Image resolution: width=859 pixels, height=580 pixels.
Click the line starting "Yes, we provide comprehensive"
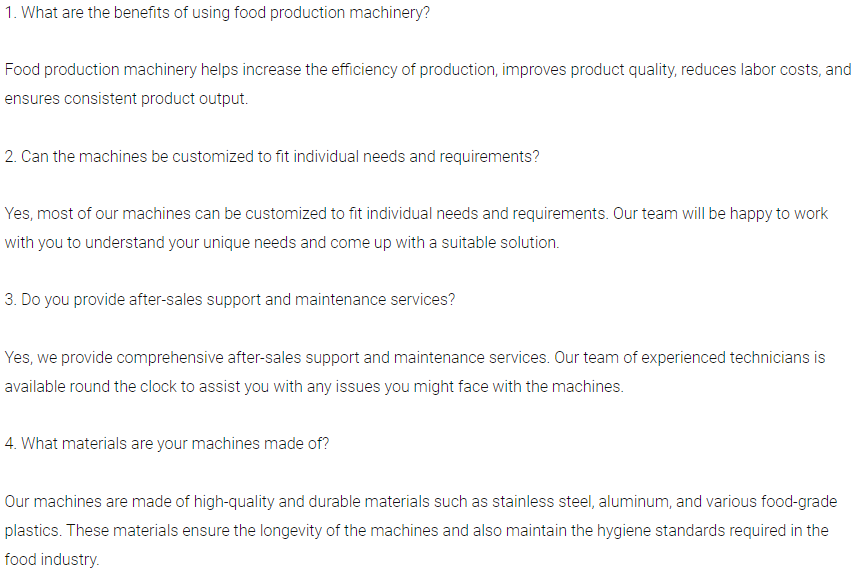click(x=415, y=357)
